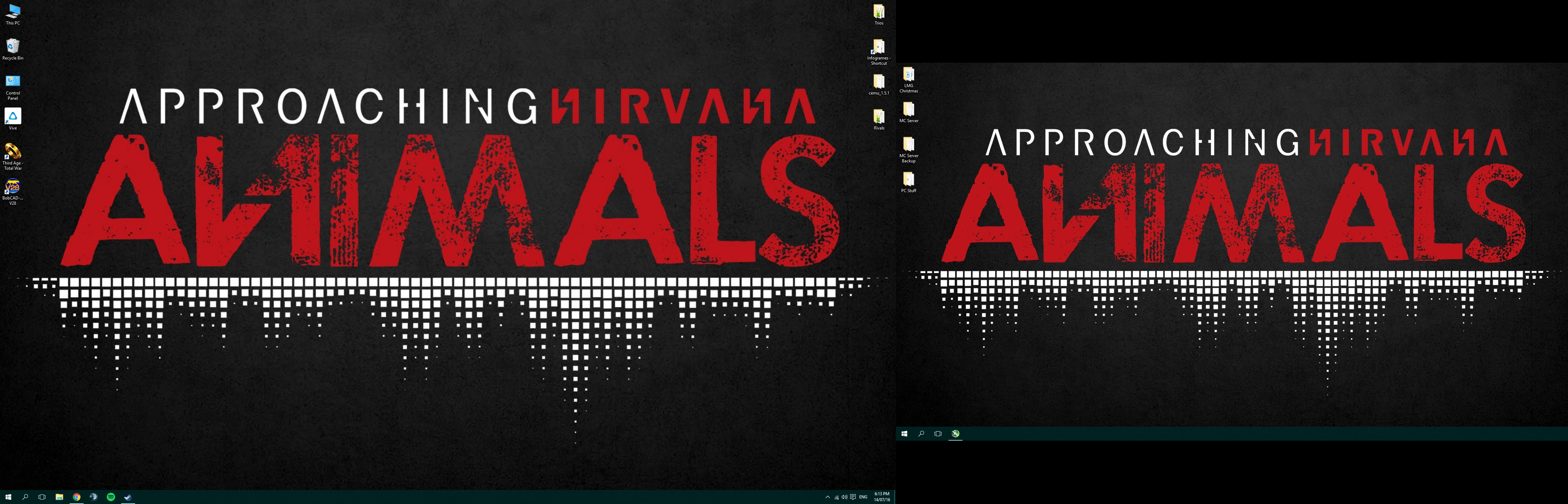Select the Third Age - Total War icon
Screen dimensions: 1568x504
click(x=13, y=156)
